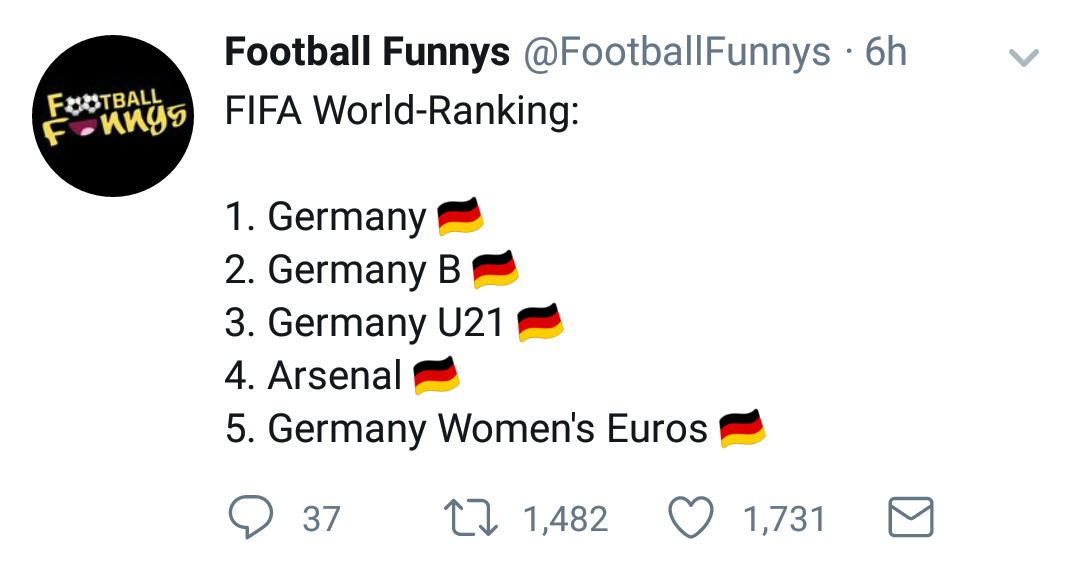Click the reply count 37
Screen dimensions: 1074x565
tap(321, 519)
